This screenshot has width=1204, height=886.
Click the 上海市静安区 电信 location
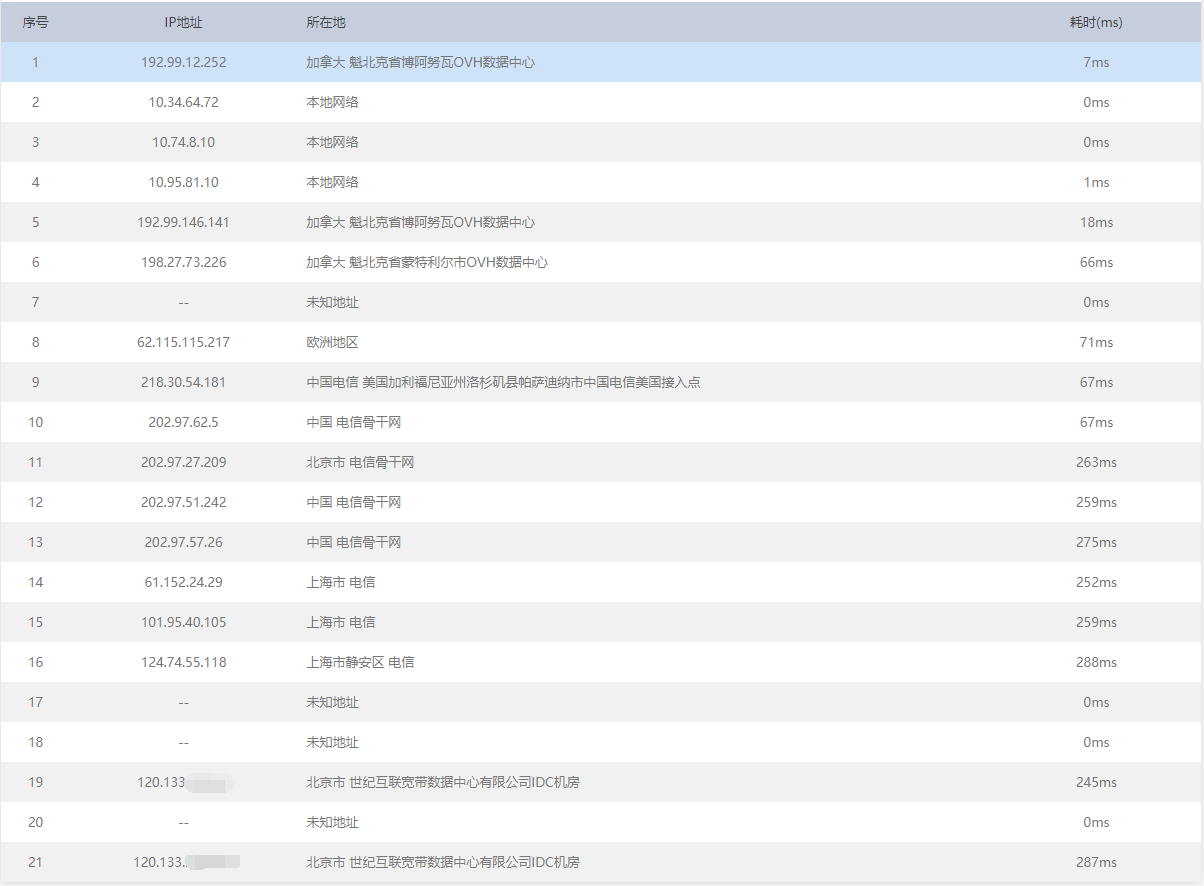pos(360,662)
